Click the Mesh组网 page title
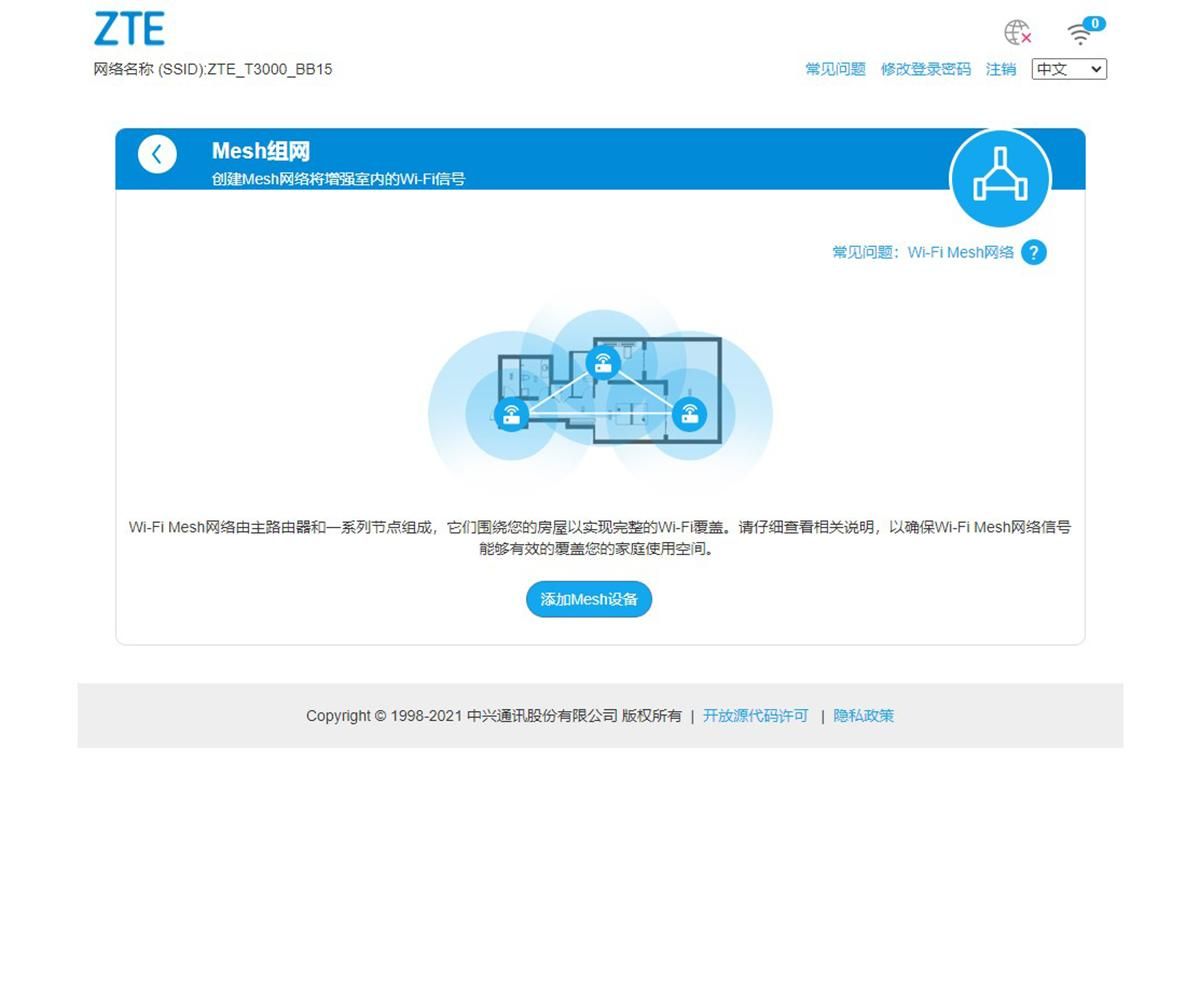This screenshot has height=999, width=1200. point(261,151)
